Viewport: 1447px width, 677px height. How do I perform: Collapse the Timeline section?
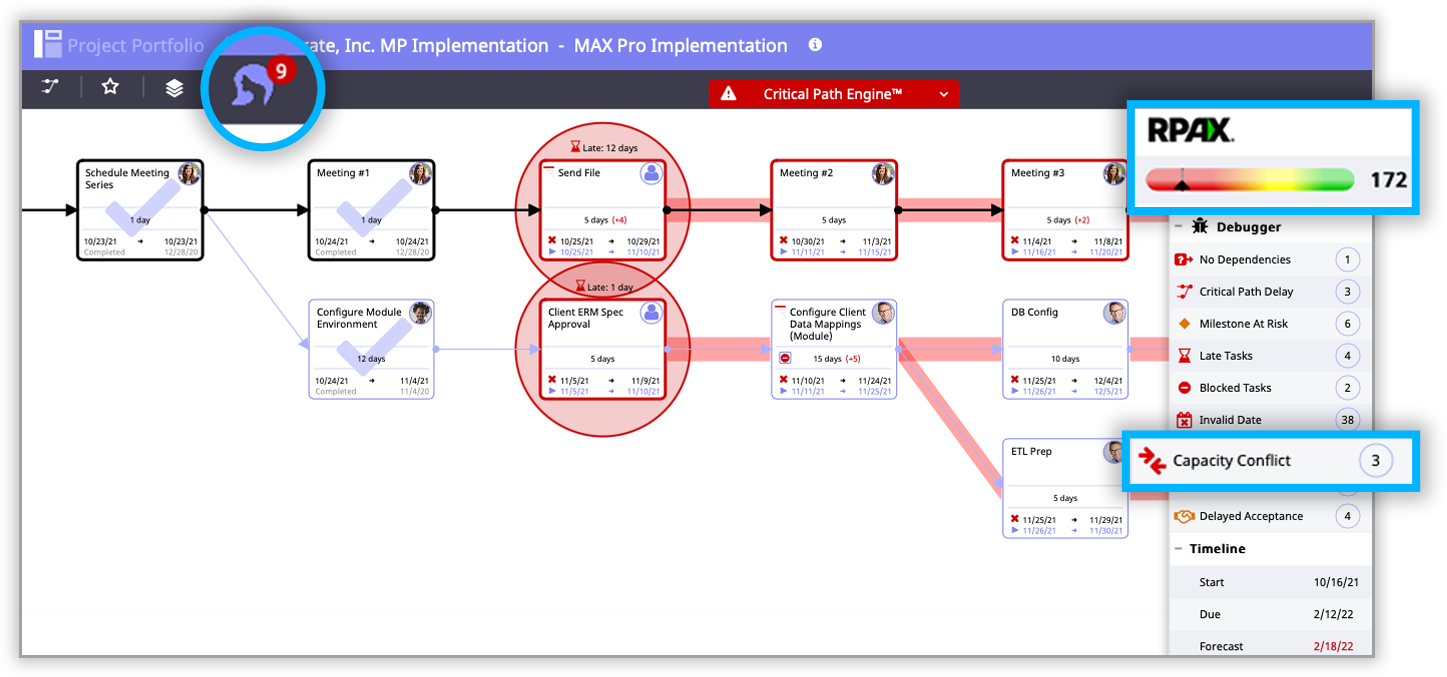[x=1180, y=548]
